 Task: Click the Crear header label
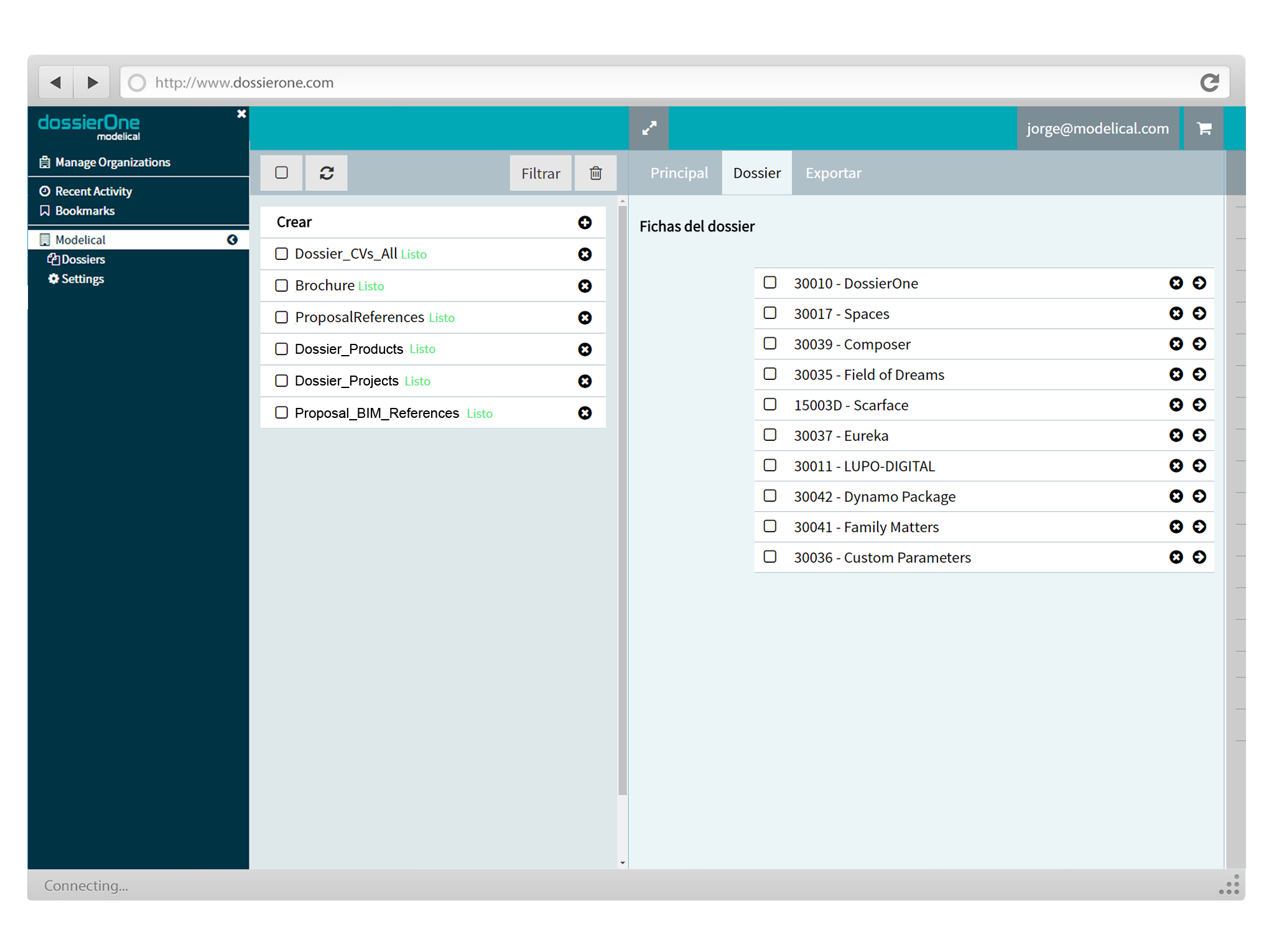(x=294, y=223)
